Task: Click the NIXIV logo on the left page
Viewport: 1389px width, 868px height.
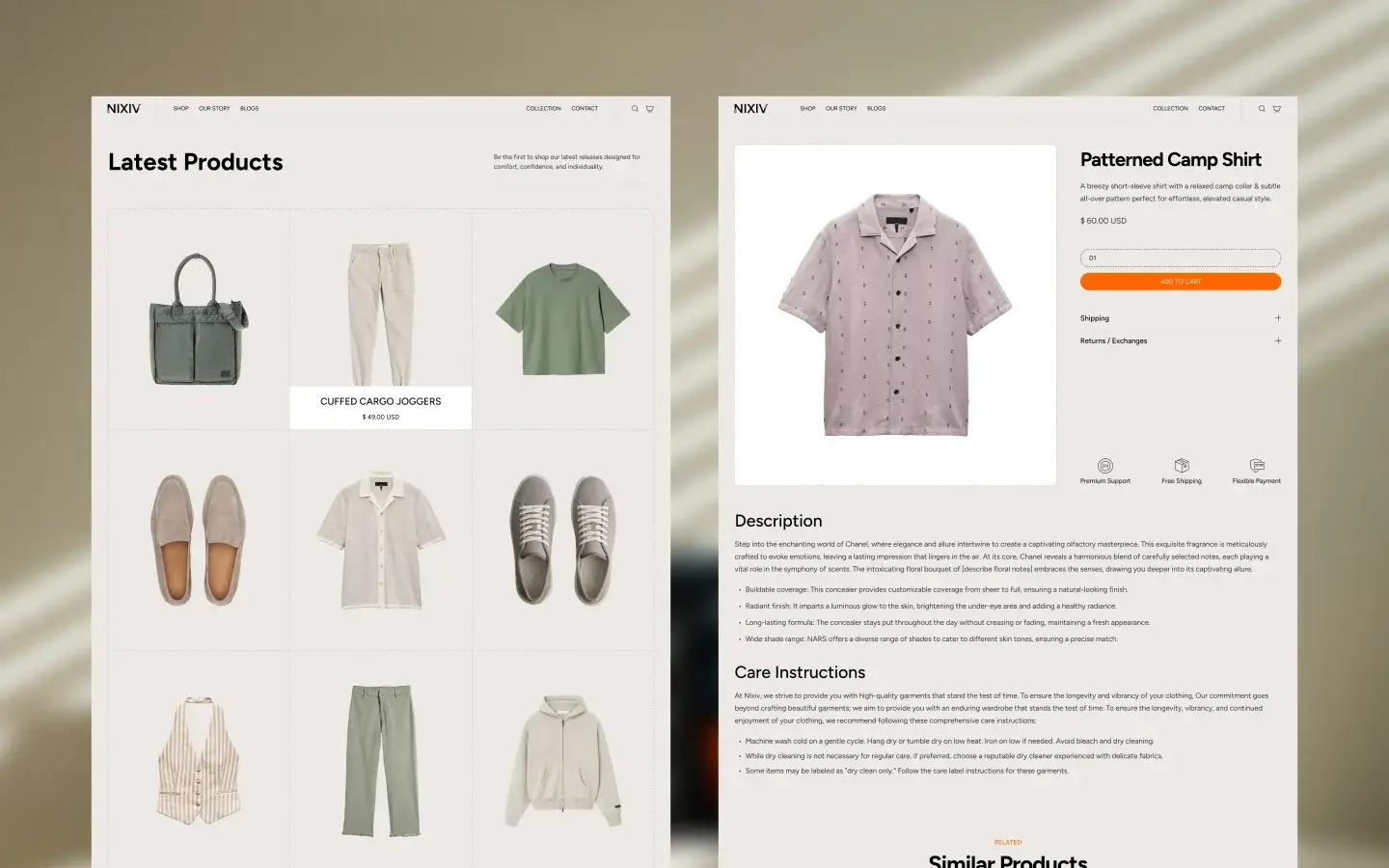Action: (x=123, y=109)
